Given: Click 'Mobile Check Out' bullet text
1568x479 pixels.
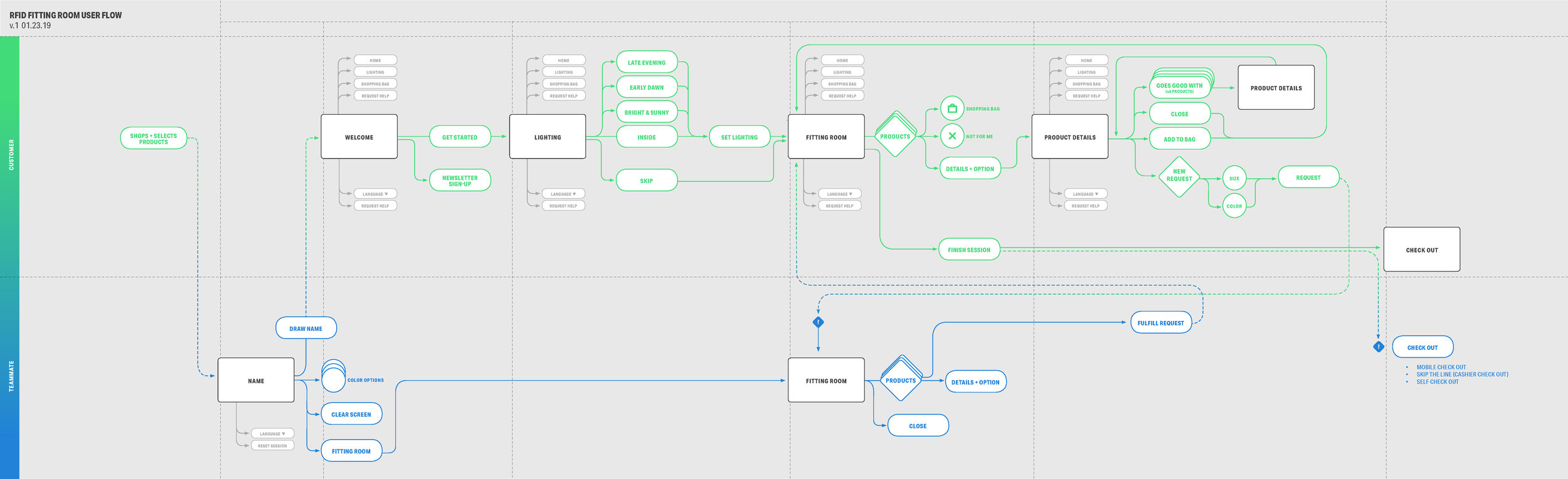Looking at the screenshot, I should pyautogui.click(x=1441, y=367).
